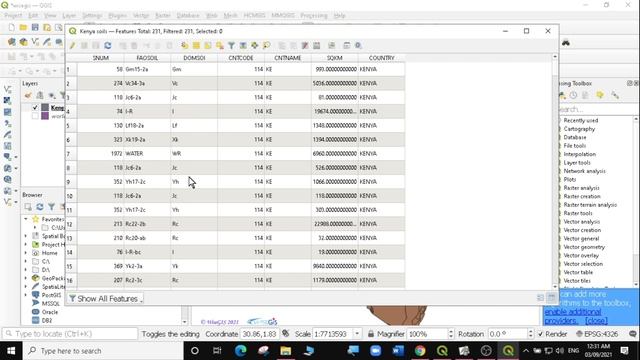This screenshot has width=640, height=360.
Task: Toggle Render checkbox in status bar
Action: (541, 334)
